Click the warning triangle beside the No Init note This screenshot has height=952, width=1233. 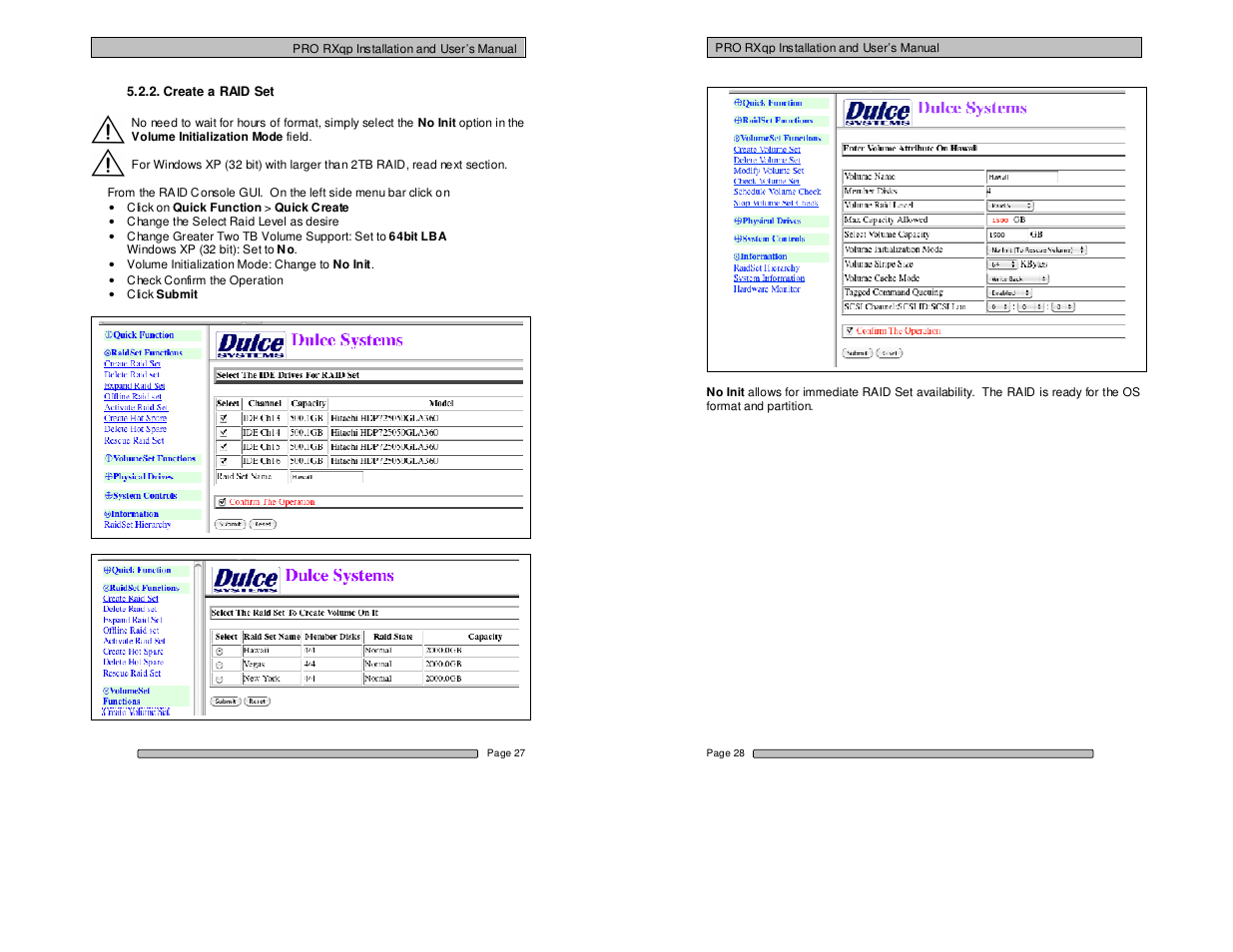(107, 130)
